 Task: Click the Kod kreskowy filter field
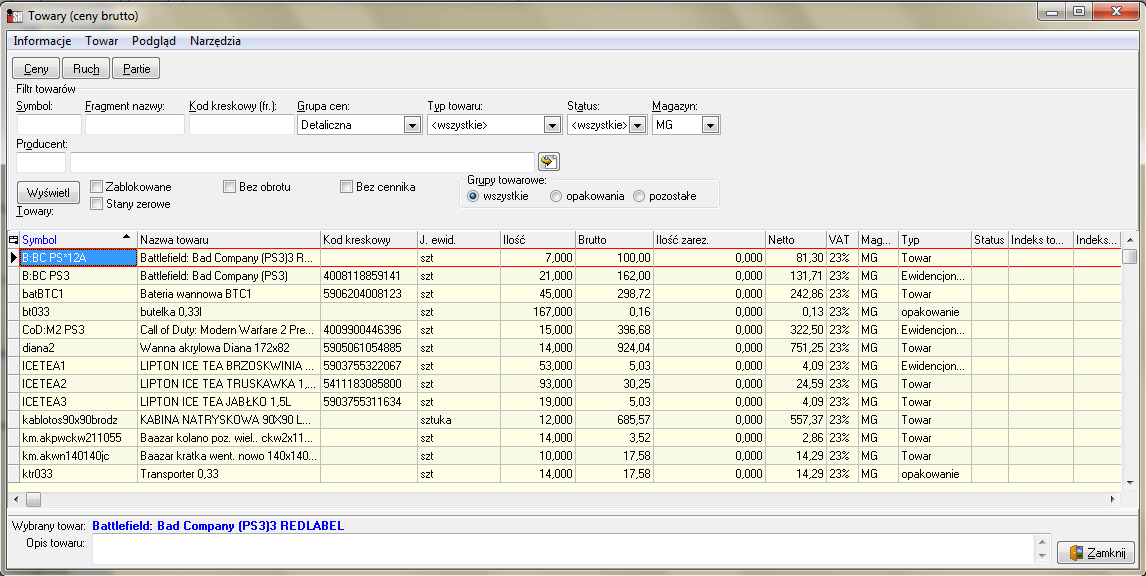(242, 125)
